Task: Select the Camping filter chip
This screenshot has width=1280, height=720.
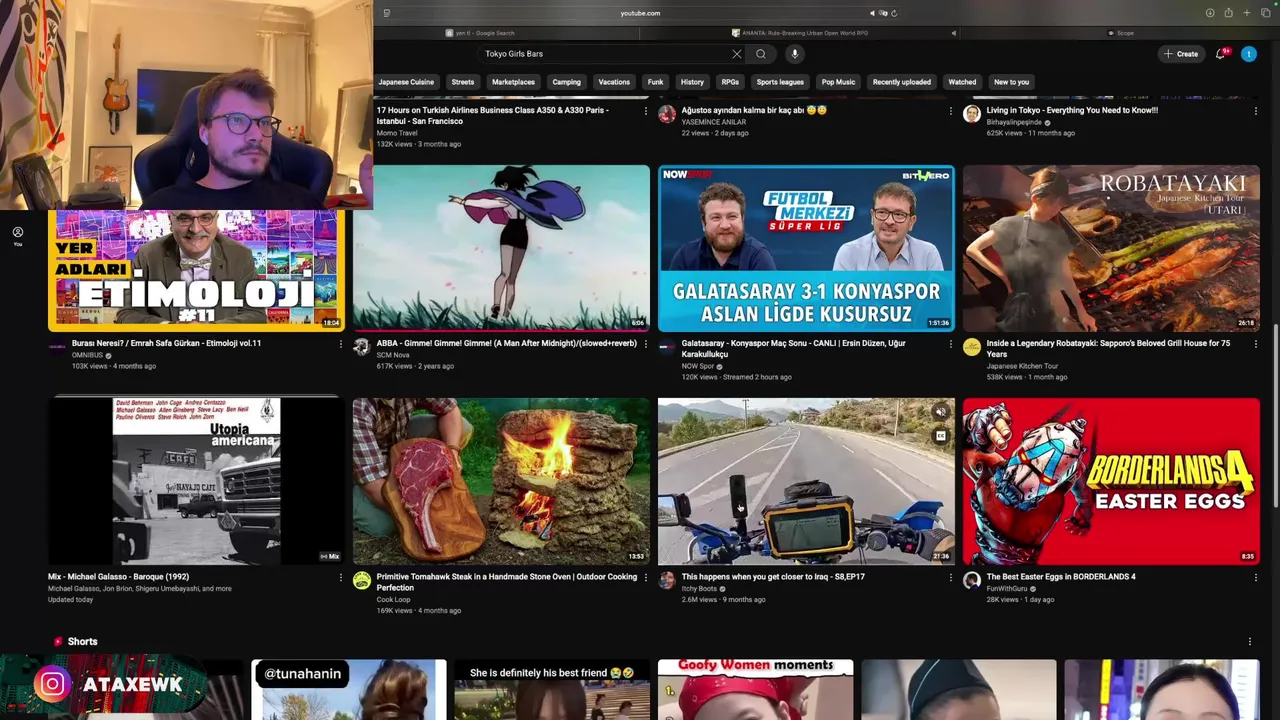Action: pos(566,82)
